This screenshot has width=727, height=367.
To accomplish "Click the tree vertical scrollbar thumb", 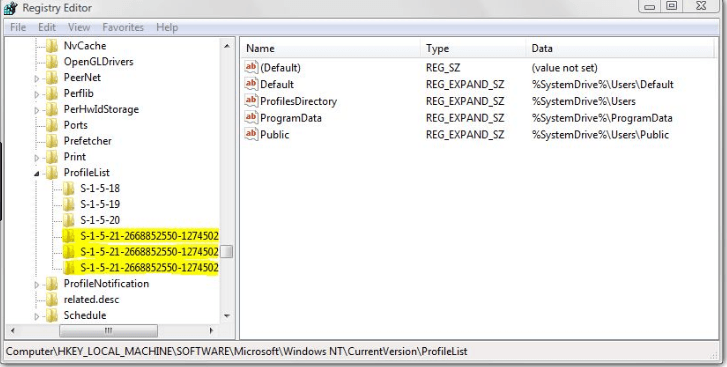I will pos(227,251).
